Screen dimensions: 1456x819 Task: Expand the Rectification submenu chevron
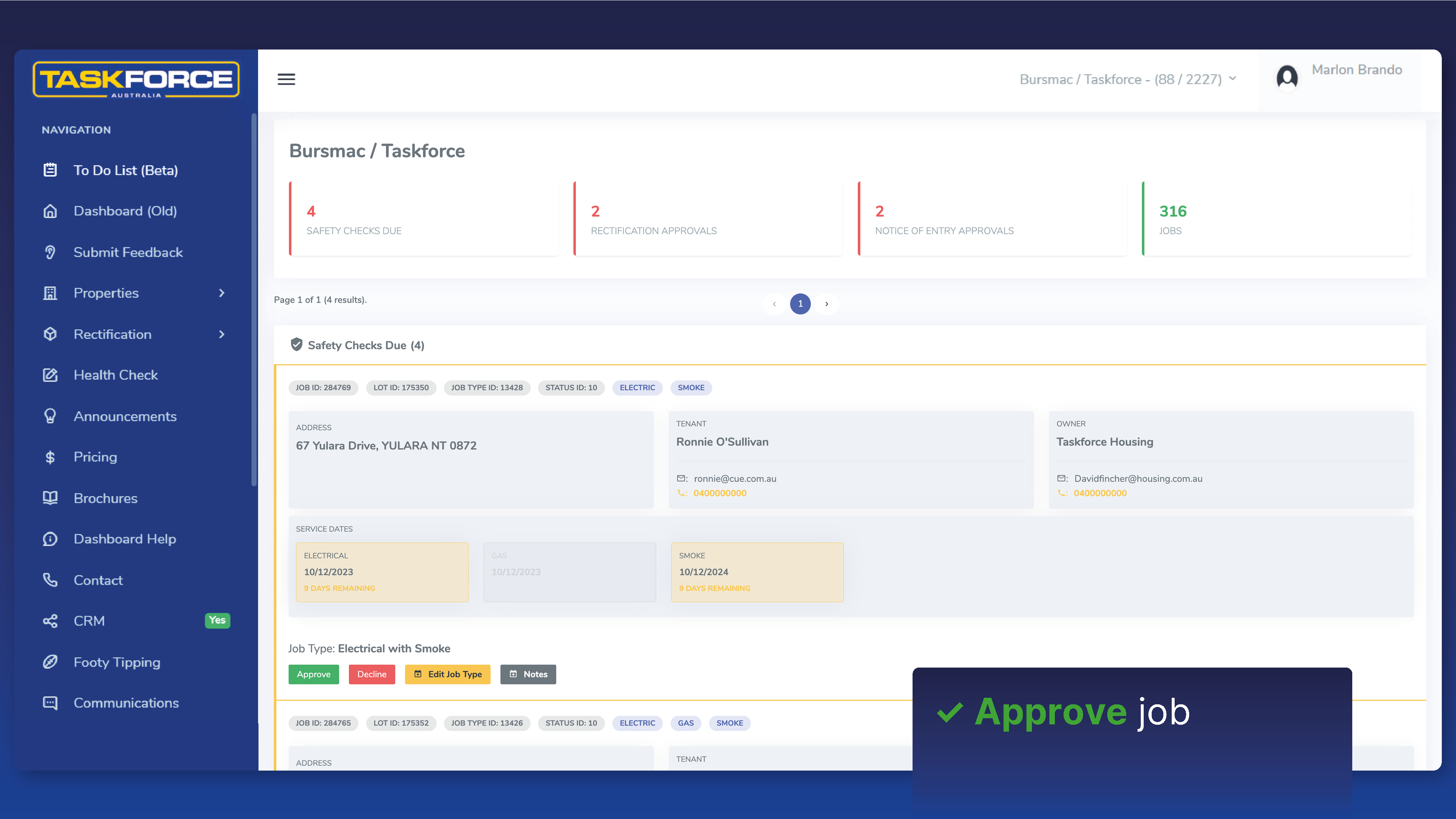222,334
